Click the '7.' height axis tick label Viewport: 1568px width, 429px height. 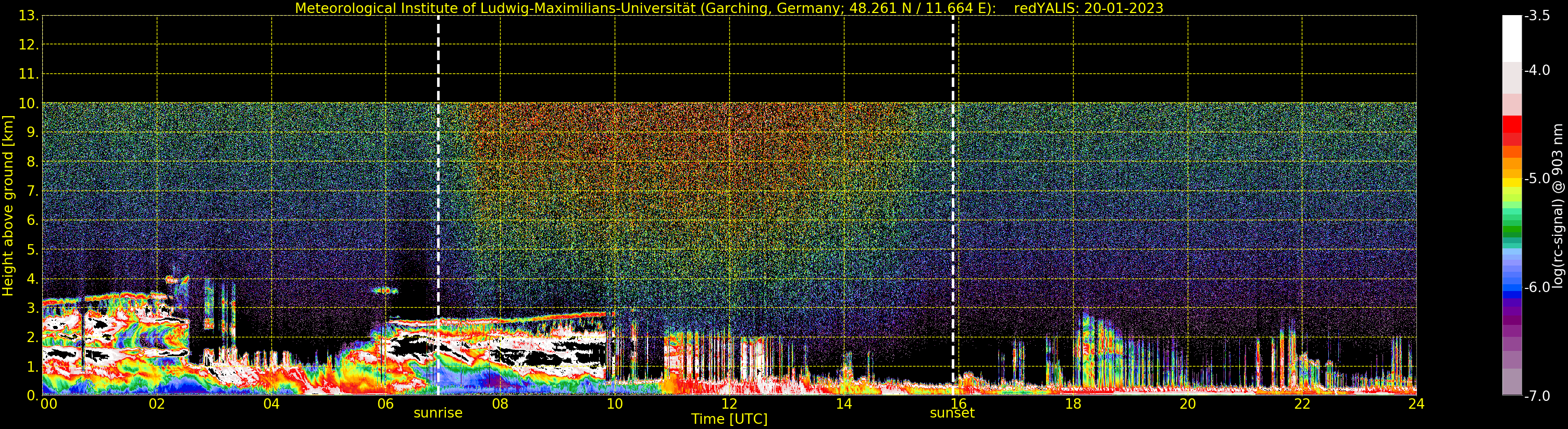point(33,191)
